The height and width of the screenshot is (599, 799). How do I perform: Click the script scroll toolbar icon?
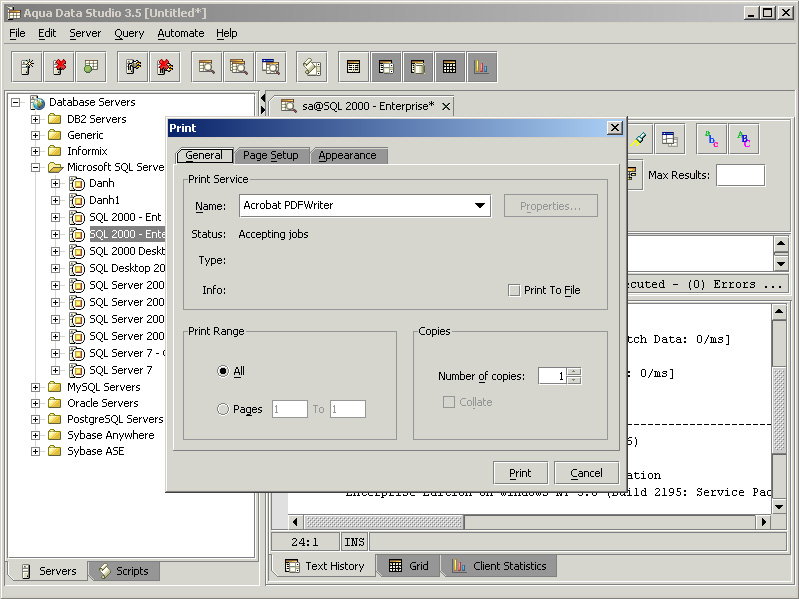pyautogui.click(x=311, y=67)
